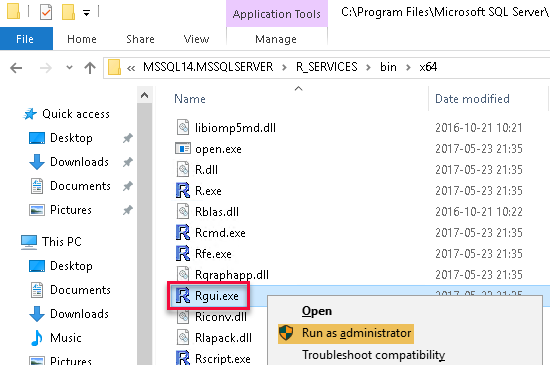This screenshot has height=365, width=550.
Task: Go back with the Back arrow
Action: point(16,67)
